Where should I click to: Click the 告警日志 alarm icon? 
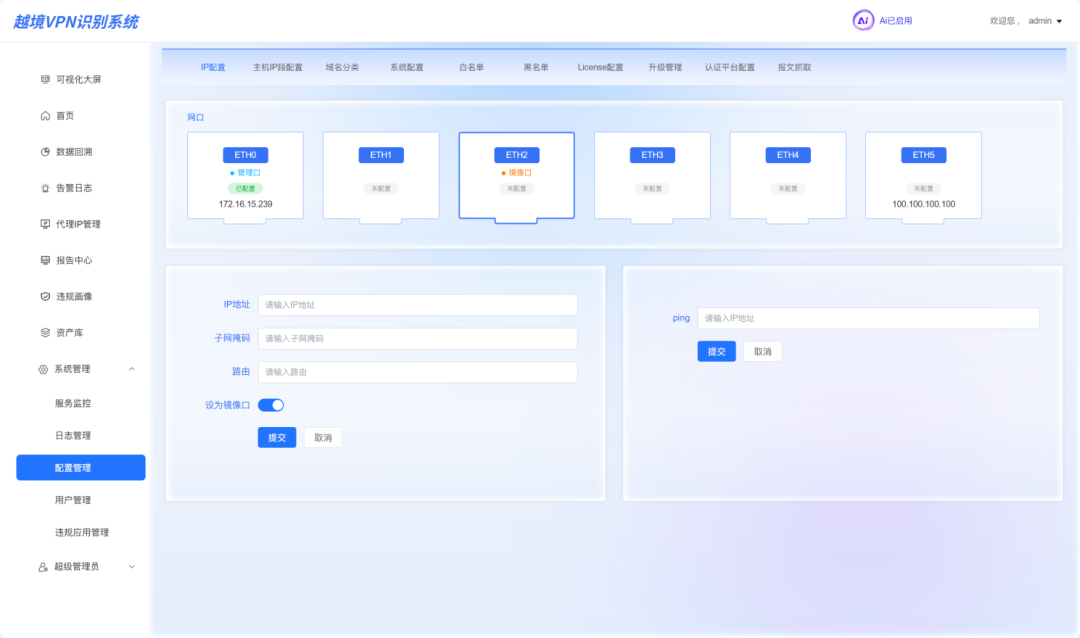pyautogui.click(x=45, y=188)
